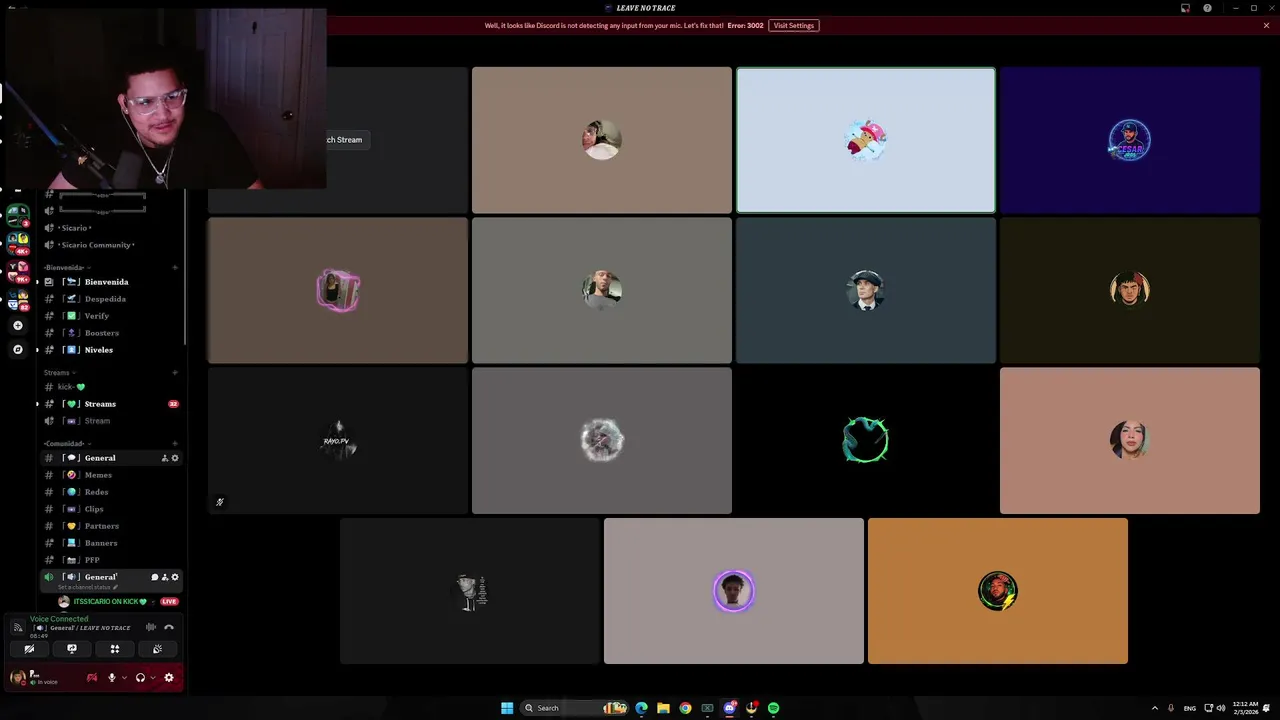Screen dimensions: 1280x720
Task: Open the Bienvenida channel
Action: coord(111,282)
